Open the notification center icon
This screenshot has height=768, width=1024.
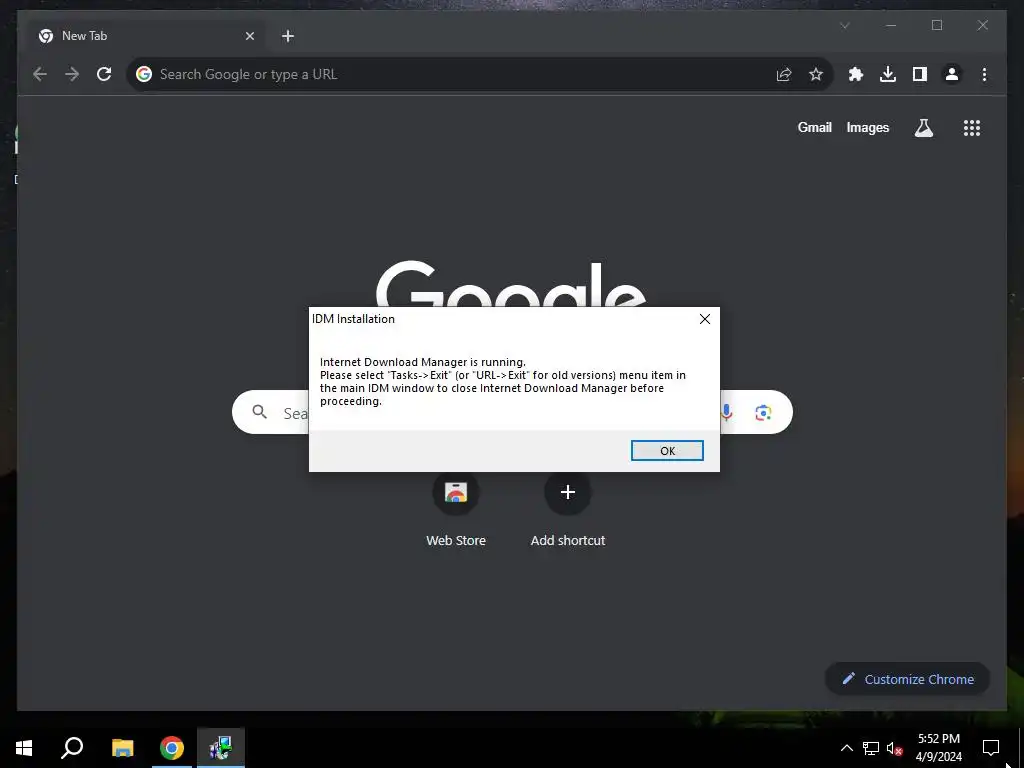991,748
